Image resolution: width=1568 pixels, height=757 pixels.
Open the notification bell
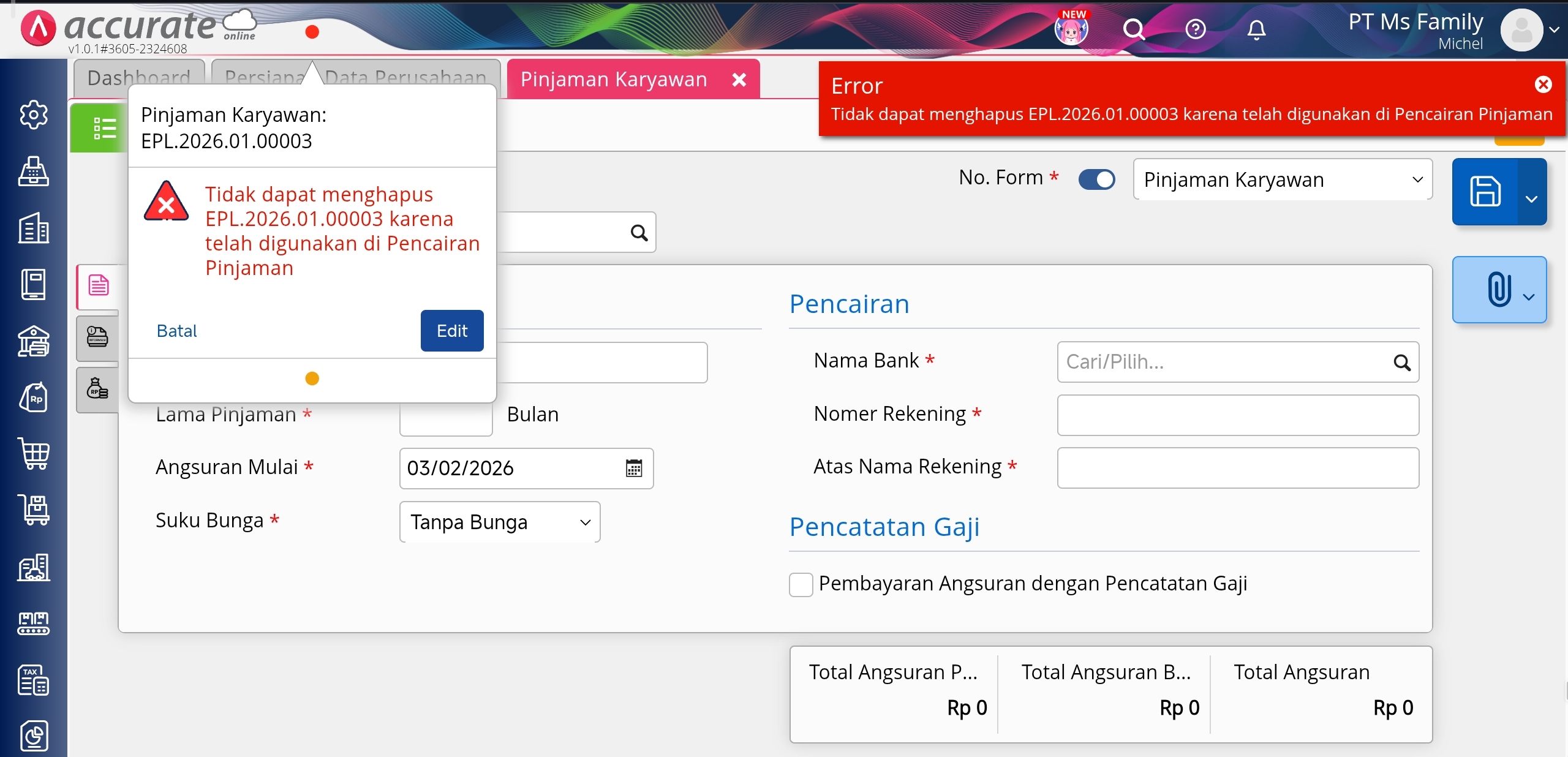tap(1256, 29)
